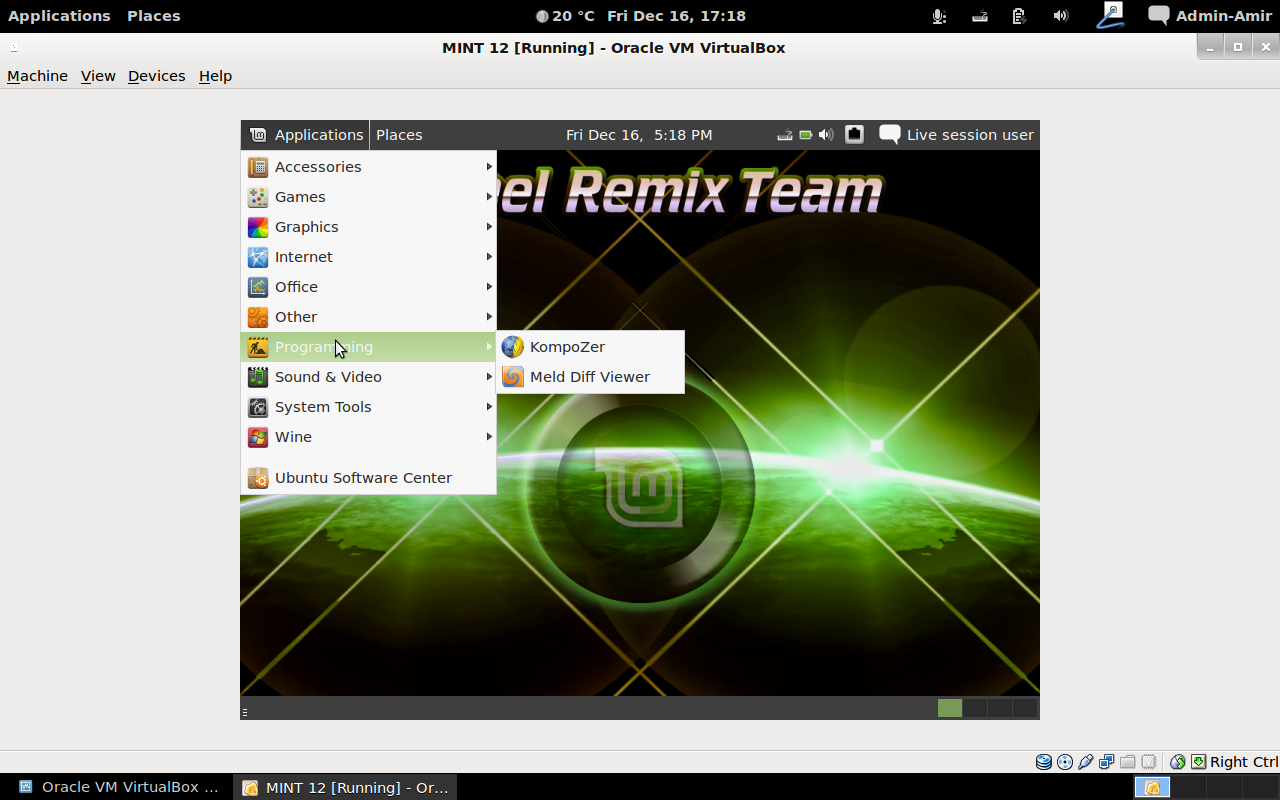Click the guest keyboard indicator icon
The height and width of the screenshot is (800, 1280).
785,135
